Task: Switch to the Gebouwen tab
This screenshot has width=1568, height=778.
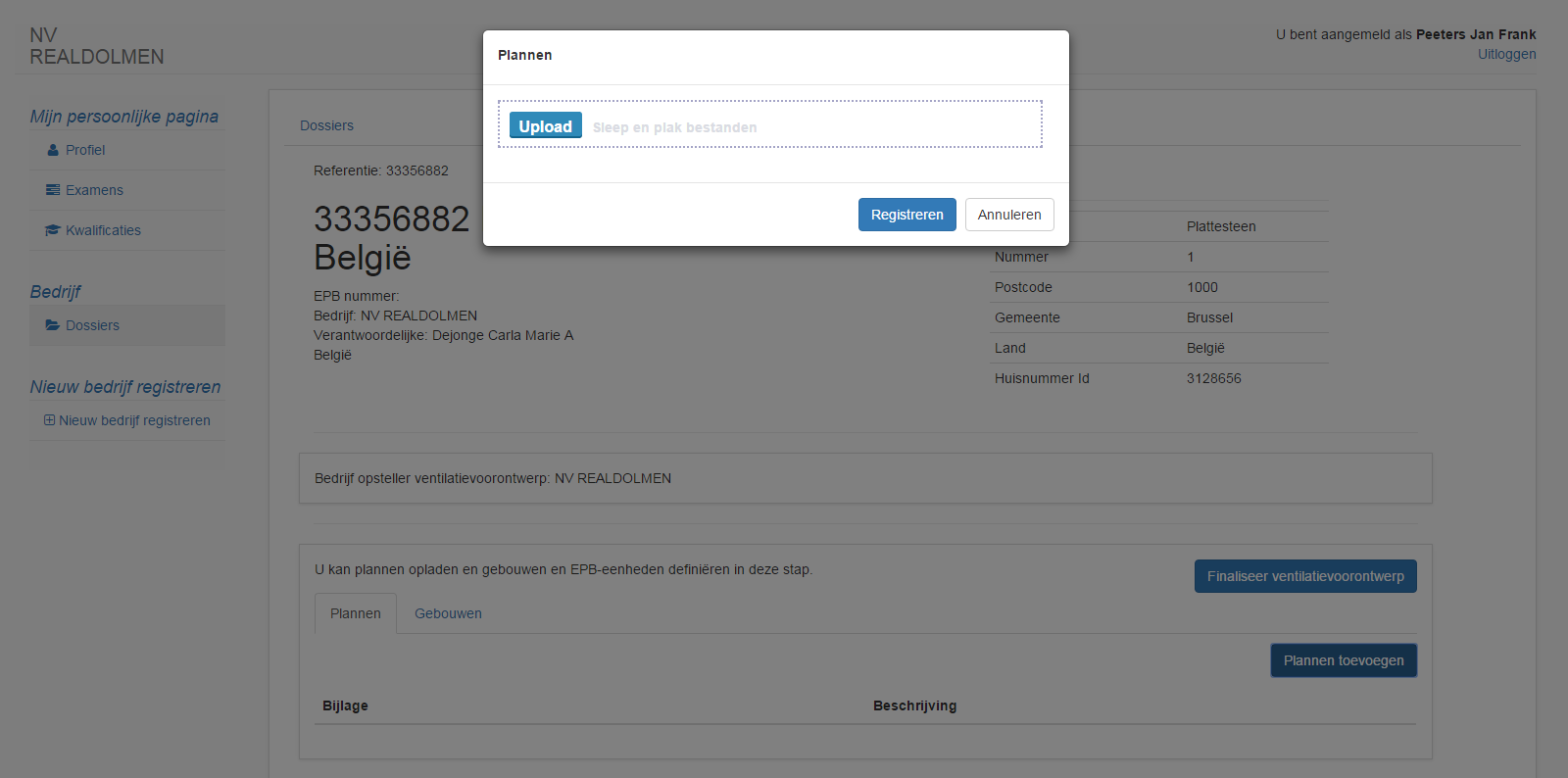Action: click(448, 613)
